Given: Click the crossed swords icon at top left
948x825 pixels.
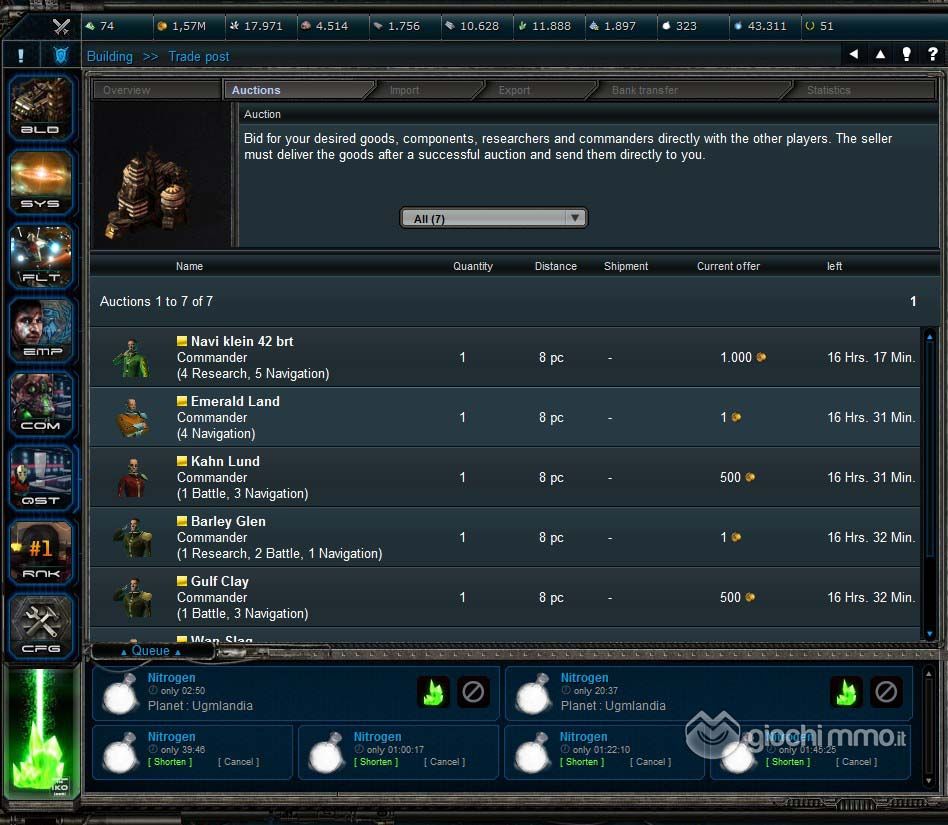Looking at the screenshot, I should point(61,26).
